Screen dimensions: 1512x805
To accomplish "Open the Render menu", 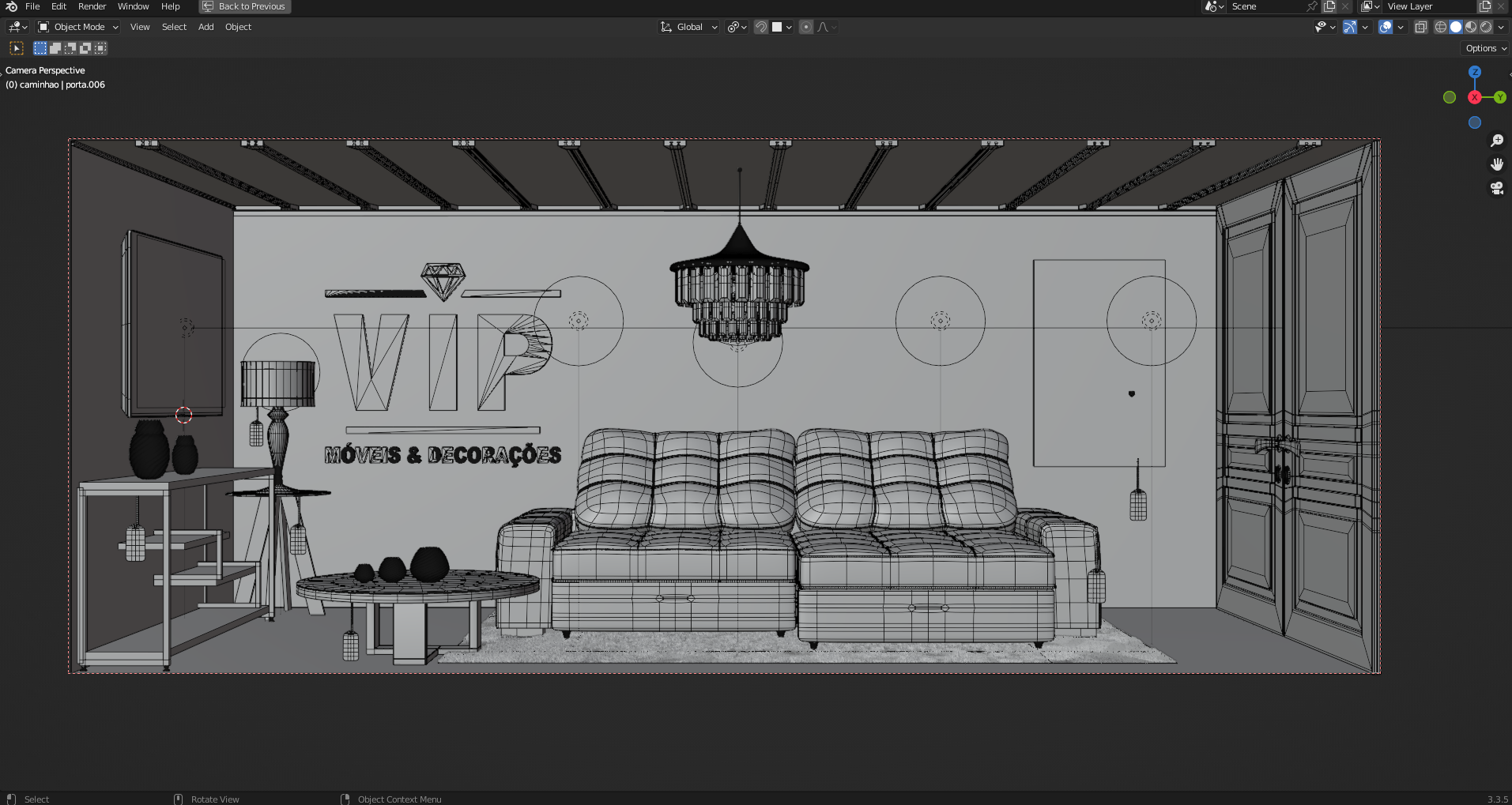I will point(92,6).
